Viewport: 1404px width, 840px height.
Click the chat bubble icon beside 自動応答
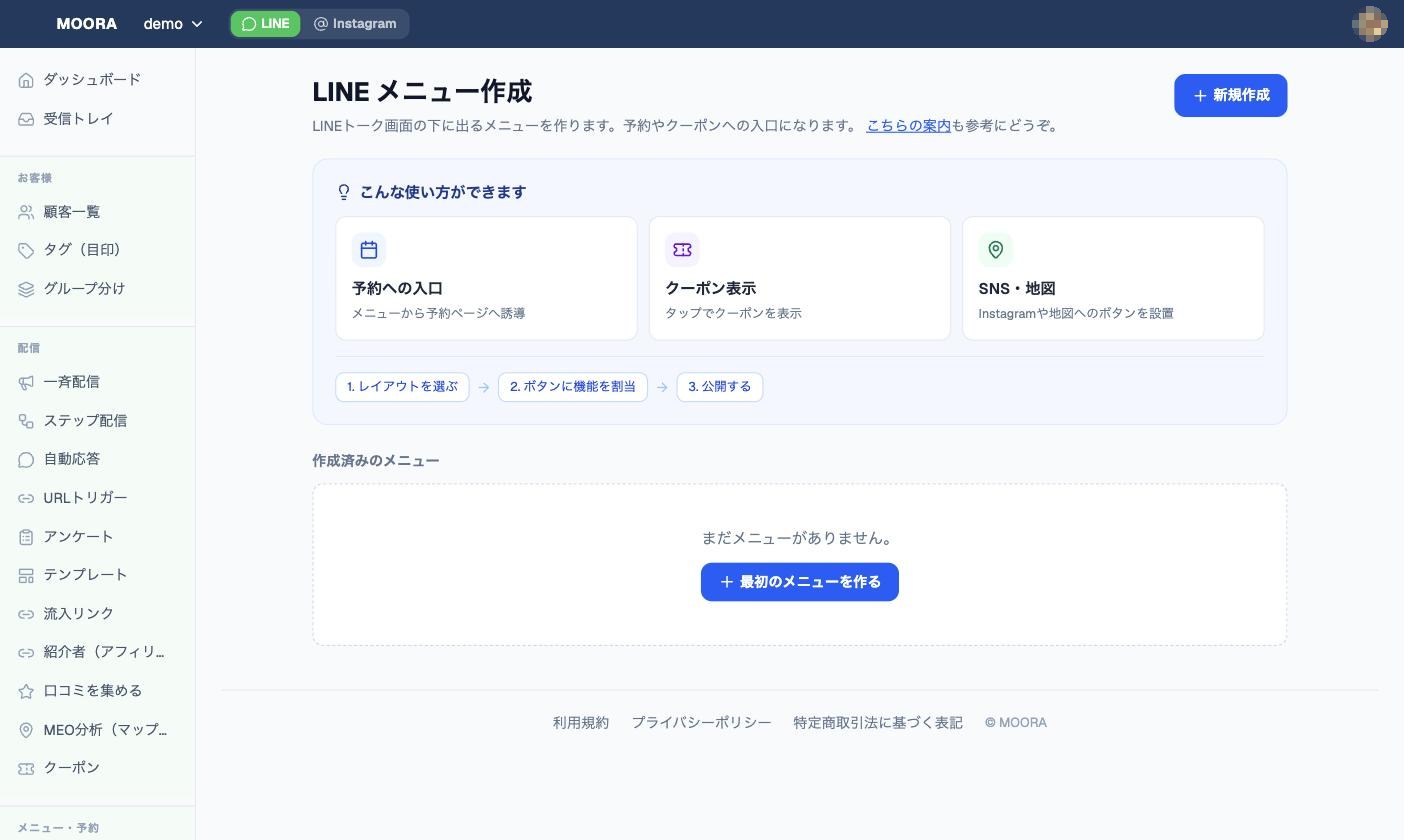[26, 460]
